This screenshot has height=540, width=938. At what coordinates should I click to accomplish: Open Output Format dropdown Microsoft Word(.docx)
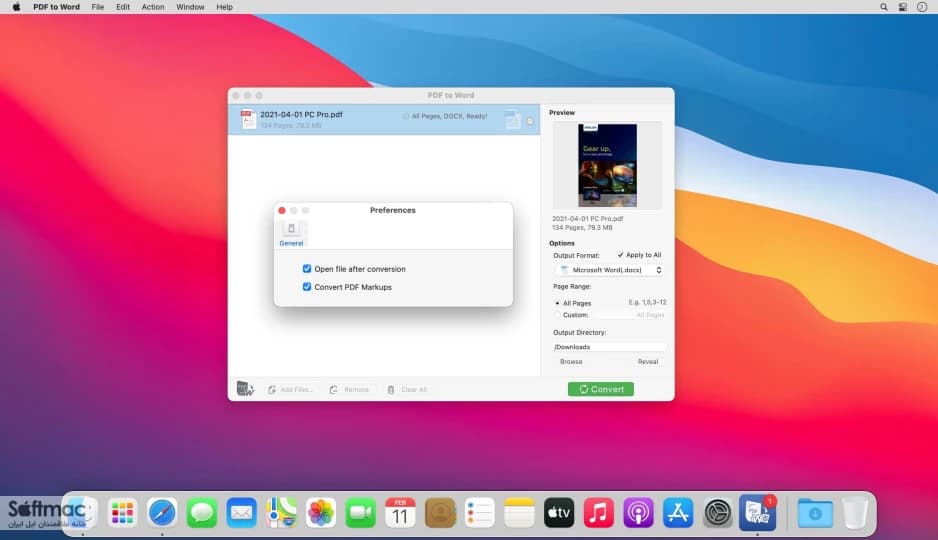click(x=610, y=270)
